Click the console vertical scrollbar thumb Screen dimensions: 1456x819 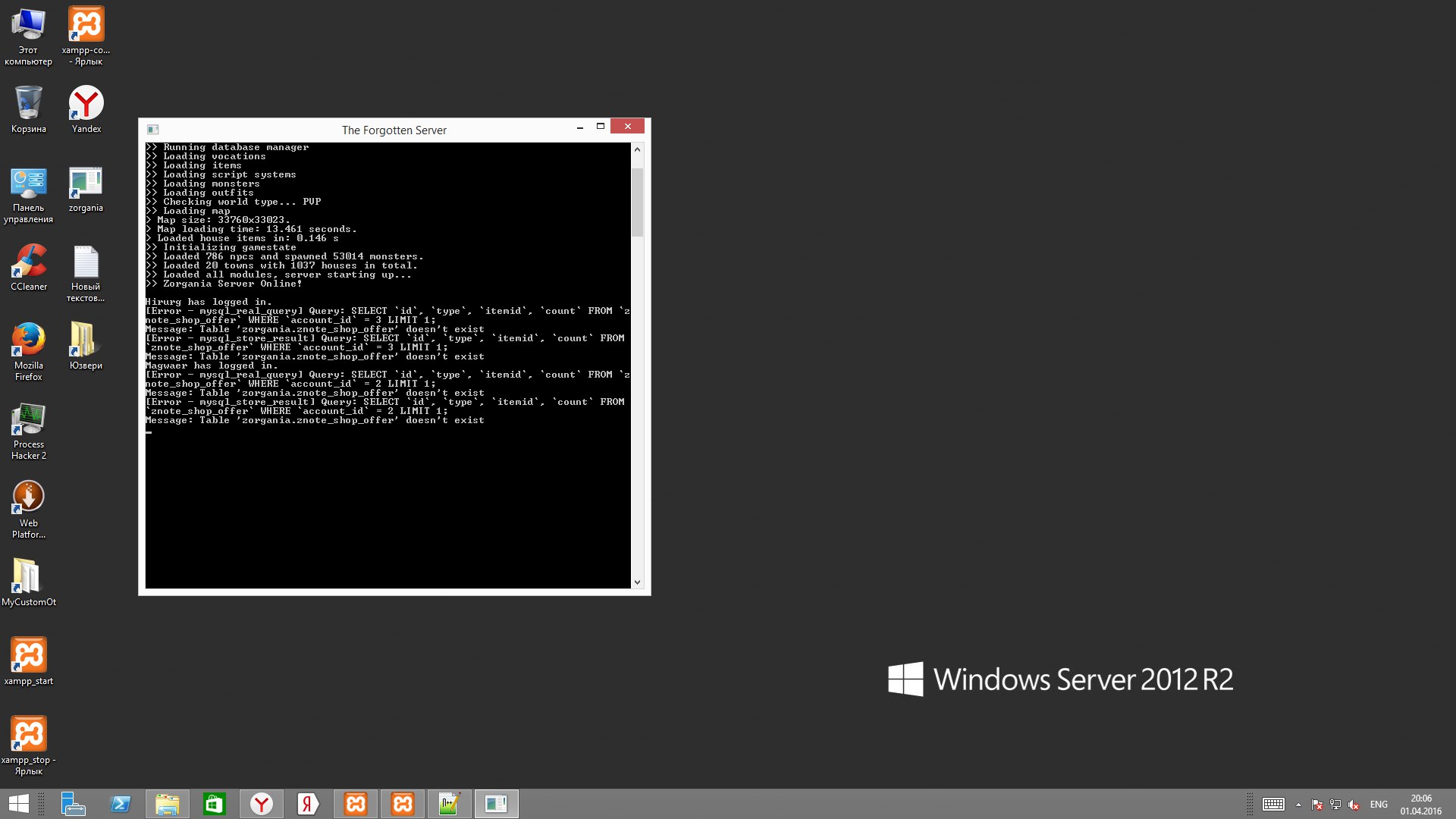(637, 202)
